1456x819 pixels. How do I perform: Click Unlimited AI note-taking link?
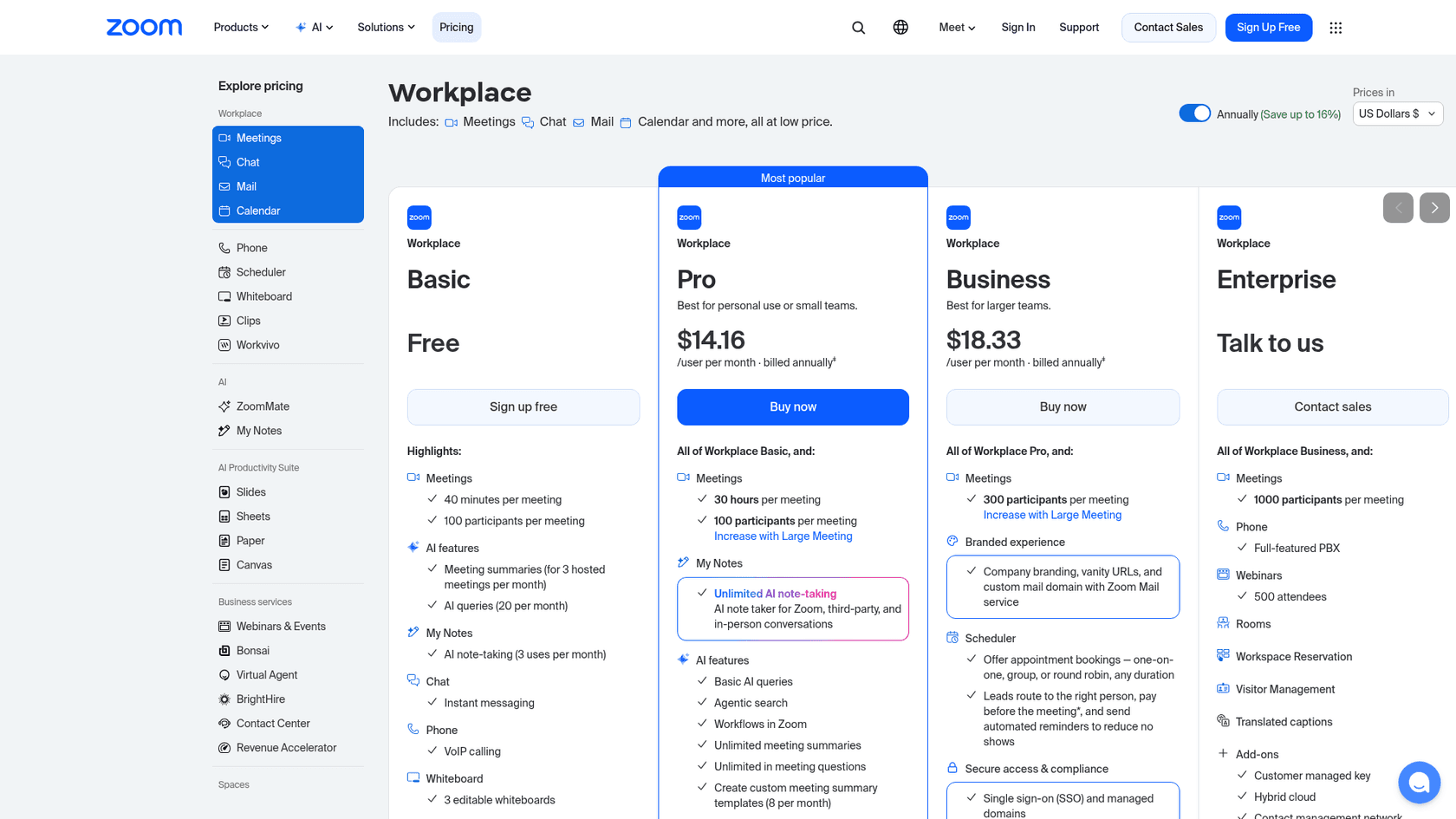coord(775,594)
